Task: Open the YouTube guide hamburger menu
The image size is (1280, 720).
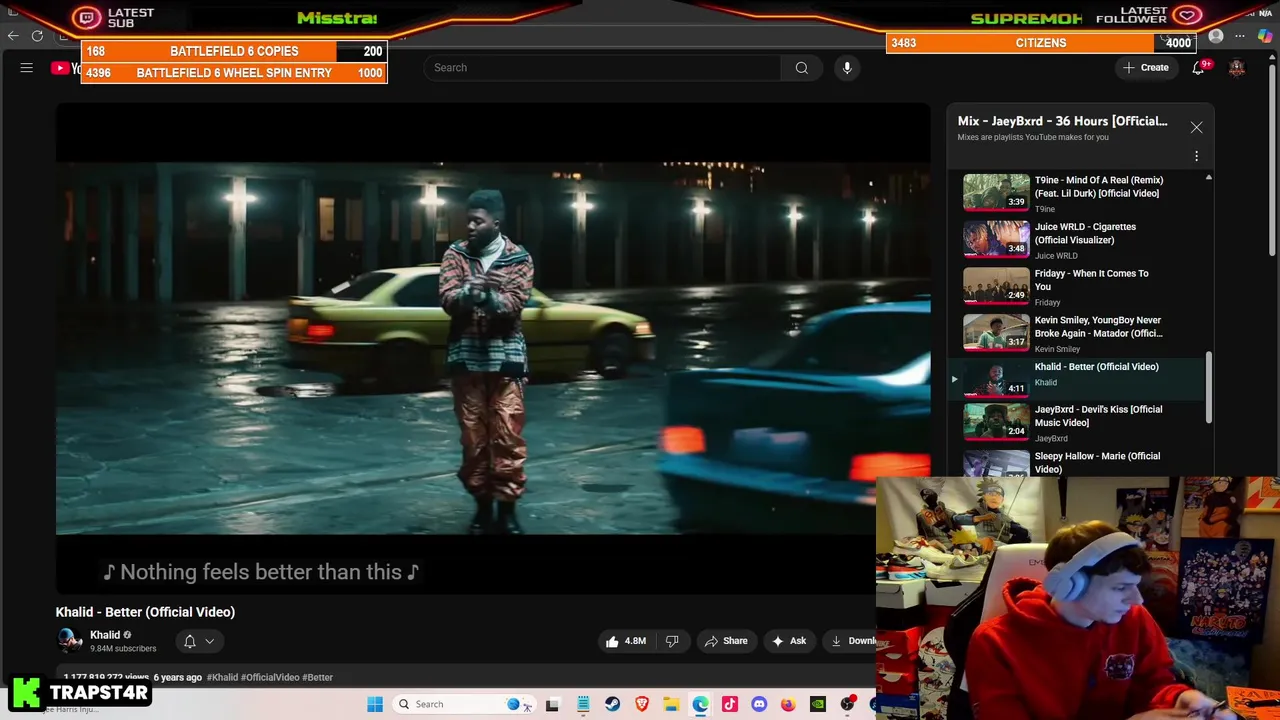Action: (27, 68)
